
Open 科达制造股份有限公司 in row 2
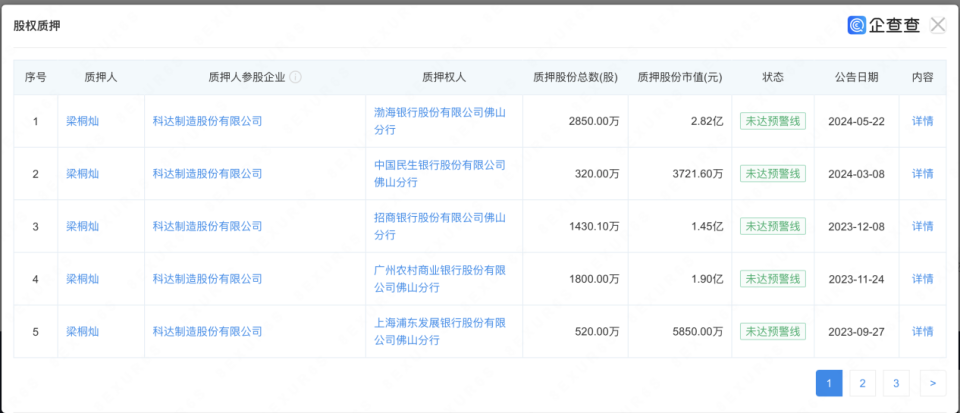click(208, 174)
